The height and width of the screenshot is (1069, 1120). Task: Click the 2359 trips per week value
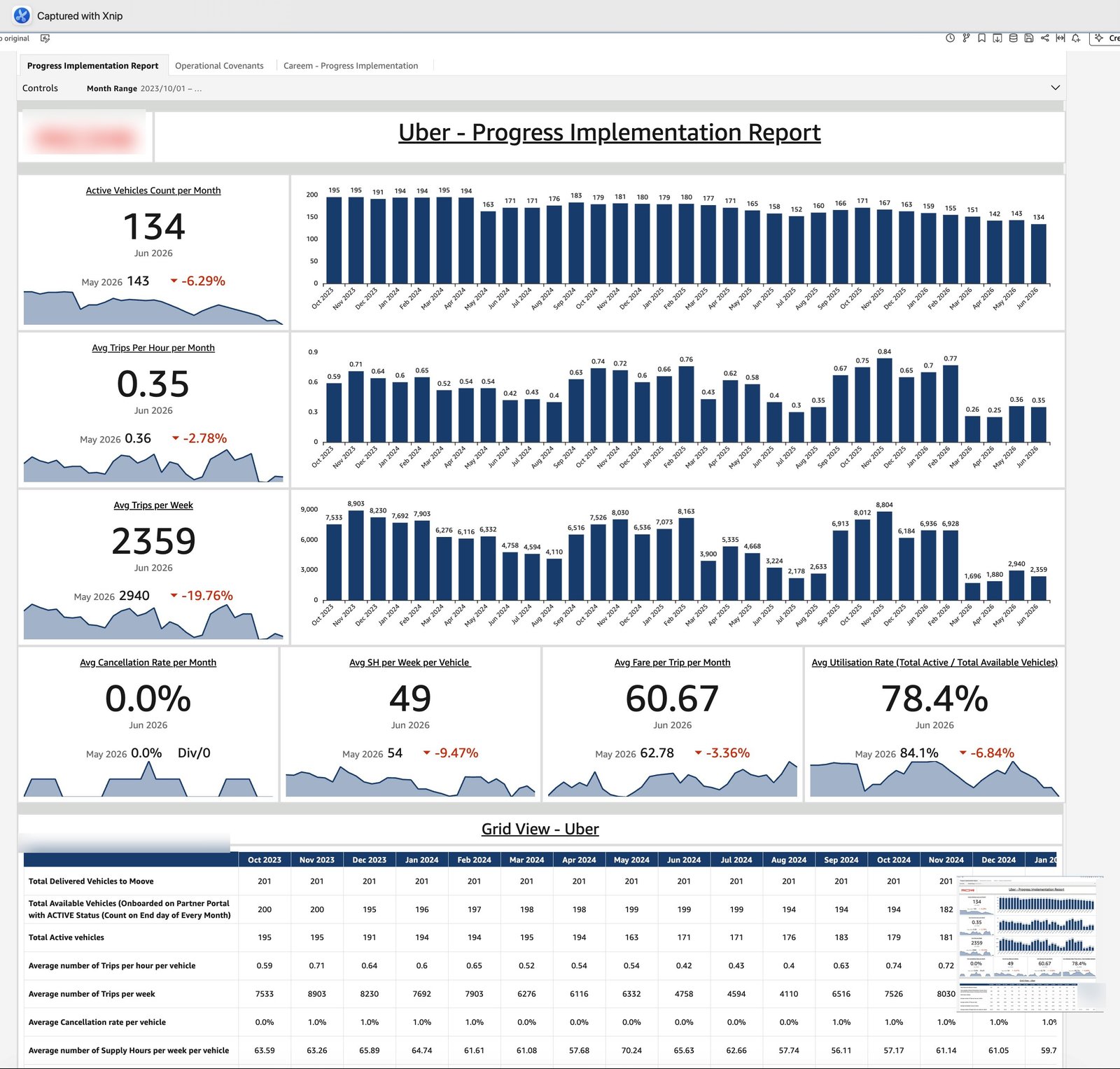point(153,541)
